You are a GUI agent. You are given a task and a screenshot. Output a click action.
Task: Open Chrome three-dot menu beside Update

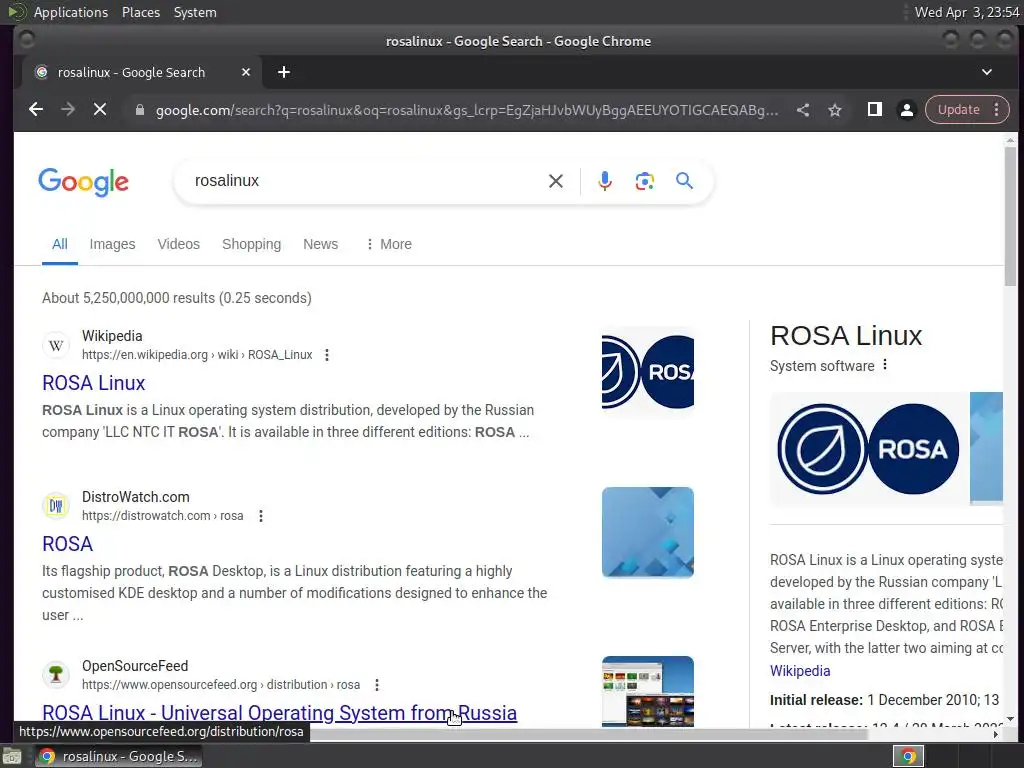[x=997, y=110]
